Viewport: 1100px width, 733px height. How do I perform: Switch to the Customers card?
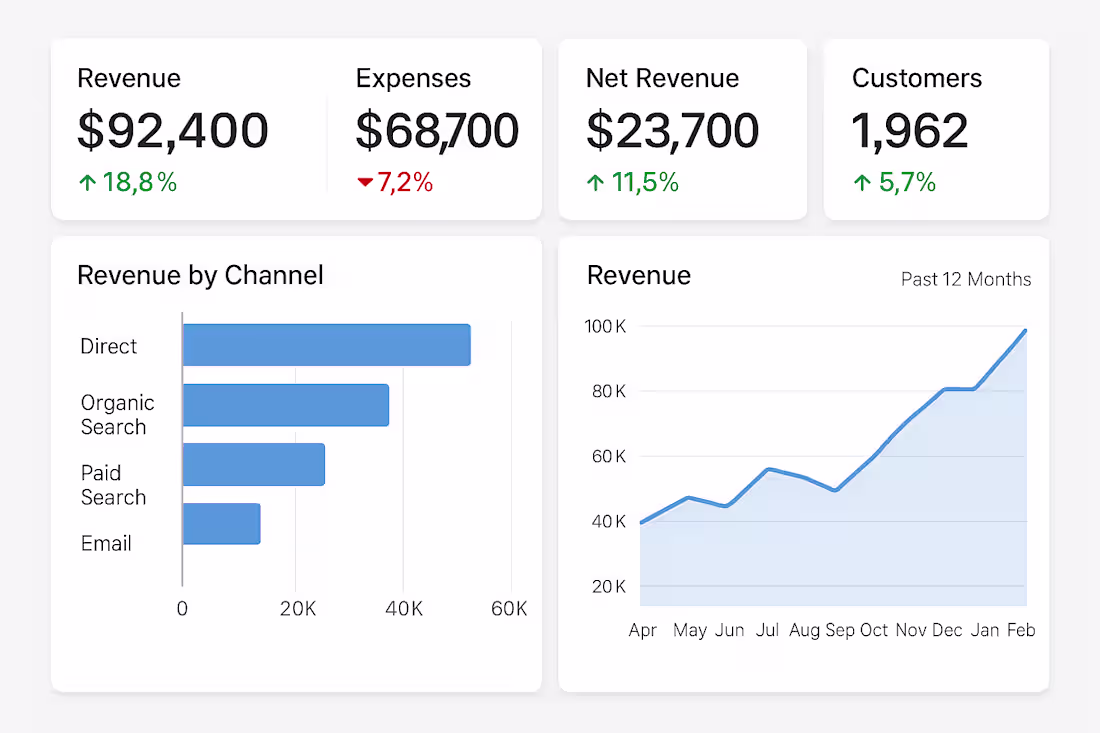coord(935,128)
